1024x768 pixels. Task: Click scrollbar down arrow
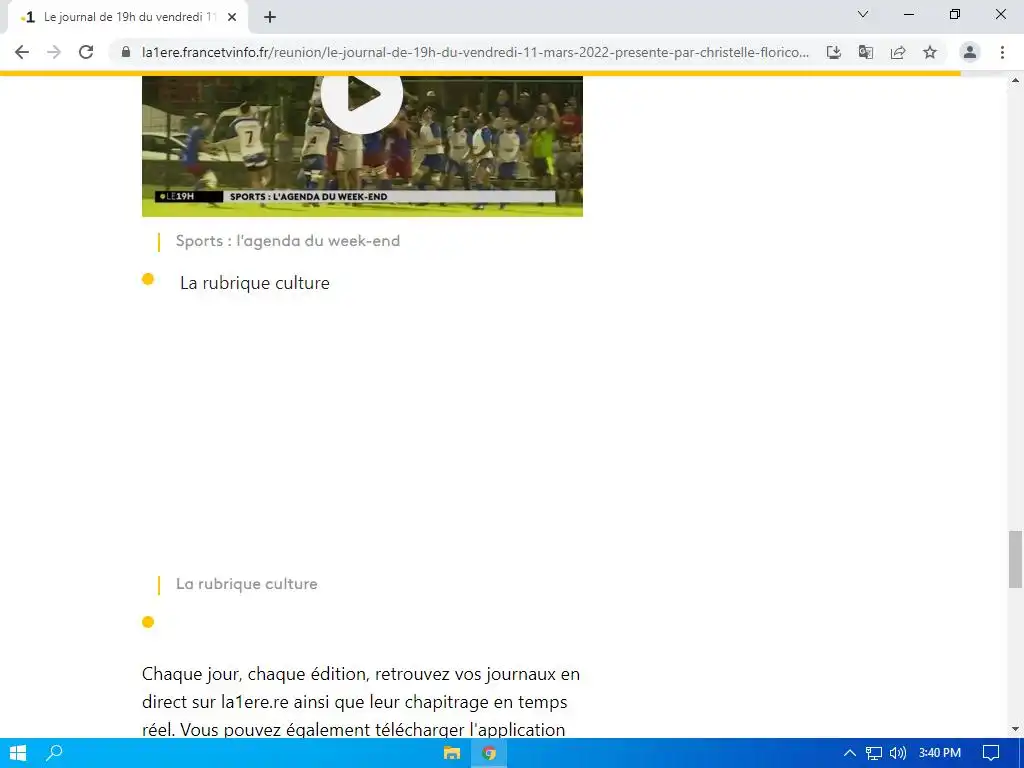[x=1015, y=729]
